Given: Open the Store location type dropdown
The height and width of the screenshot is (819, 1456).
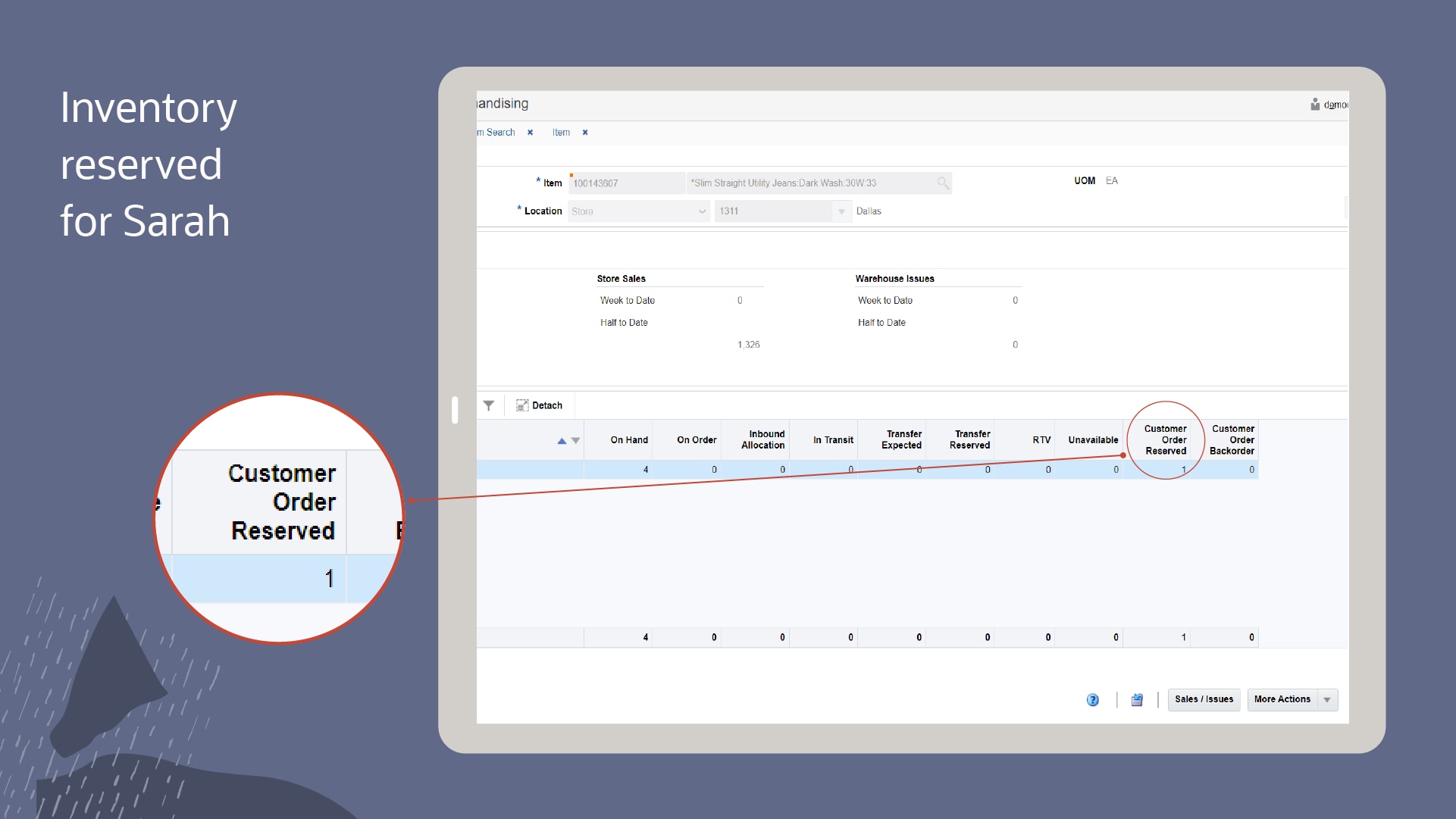Looking at the screenshot, I should click(x=702, y=211).
